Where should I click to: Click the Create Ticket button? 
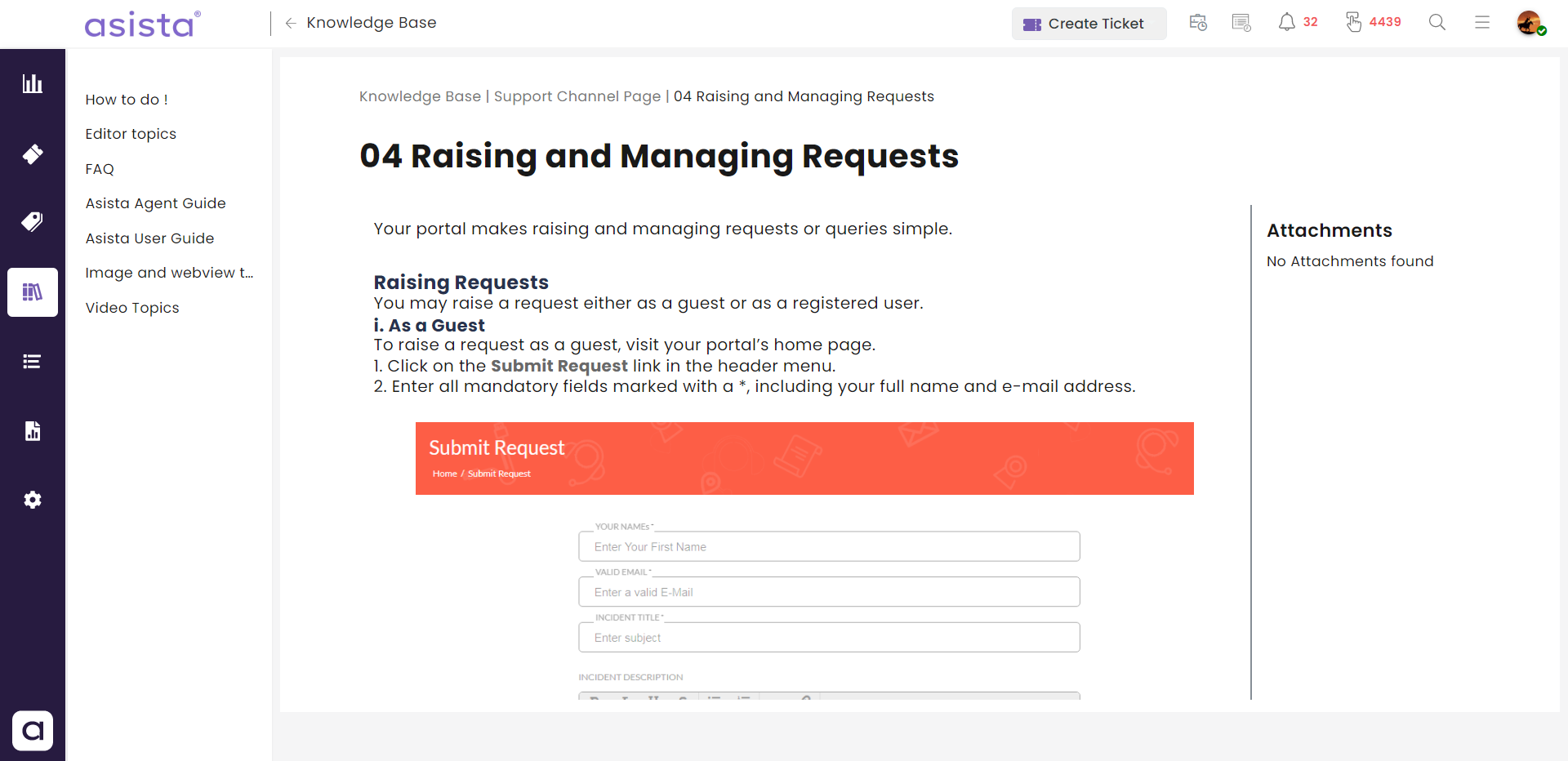pos(1089,24)
